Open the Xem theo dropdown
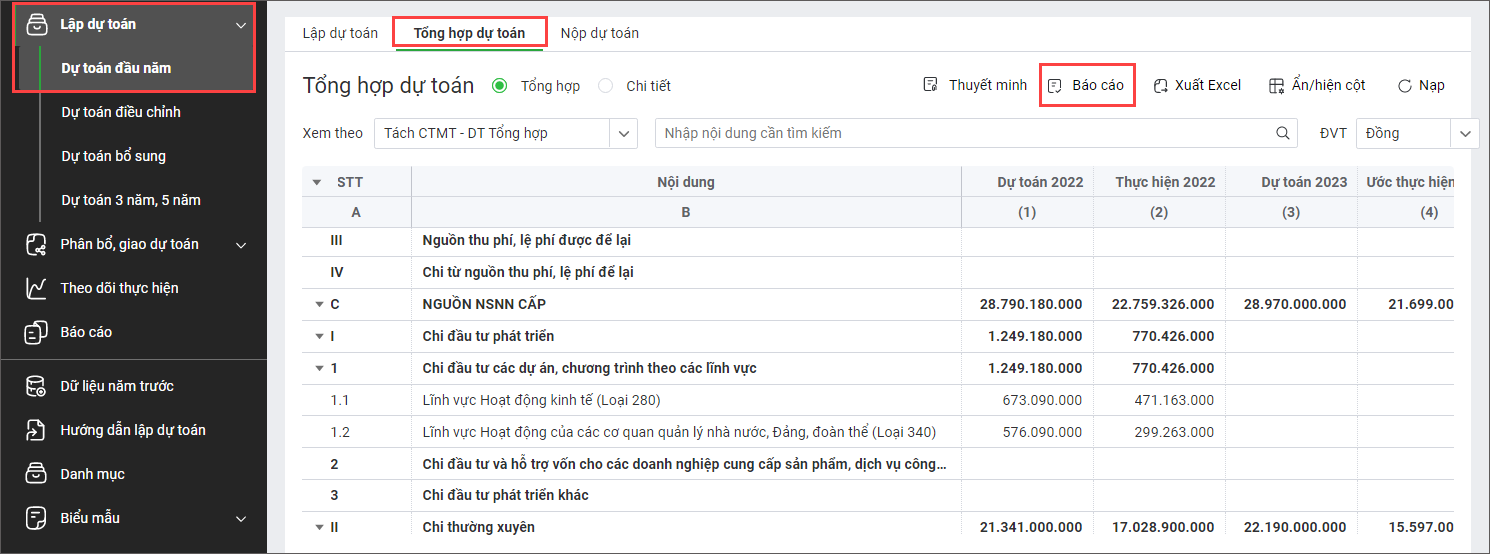The height and width of the screenshot is (554, 1490). click(624, 133)
